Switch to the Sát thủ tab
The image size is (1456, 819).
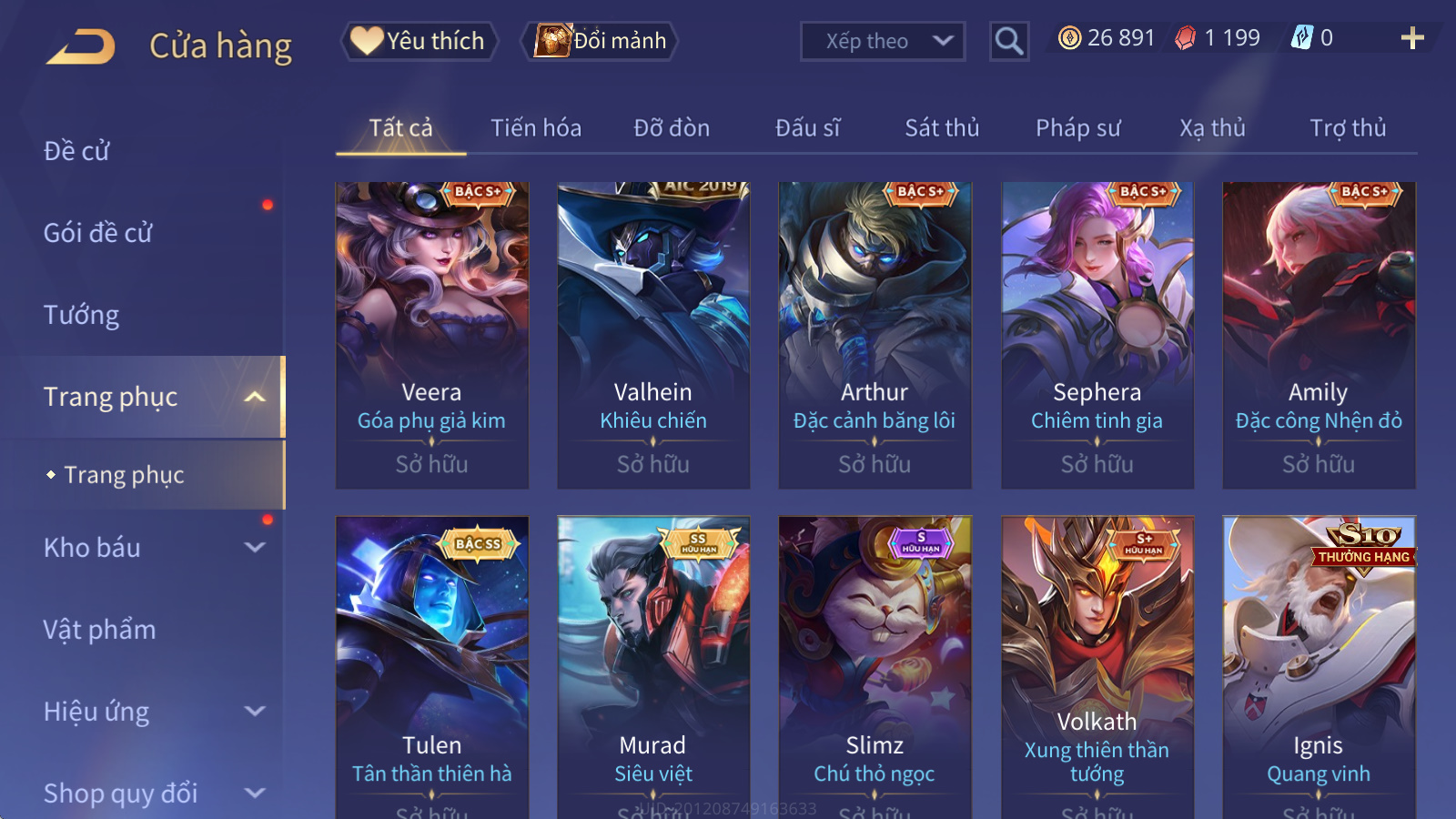coord(942,128)
